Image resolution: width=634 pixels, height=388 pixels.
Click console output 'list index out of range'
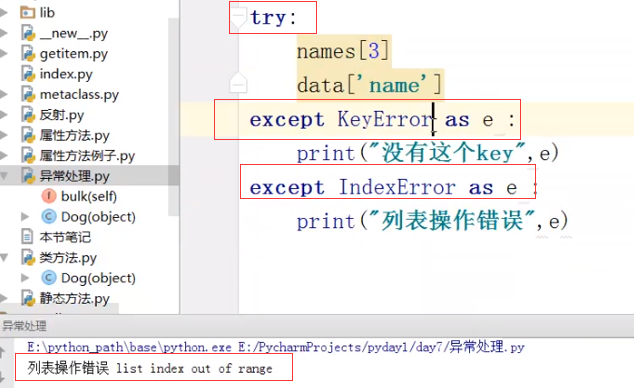194,368
